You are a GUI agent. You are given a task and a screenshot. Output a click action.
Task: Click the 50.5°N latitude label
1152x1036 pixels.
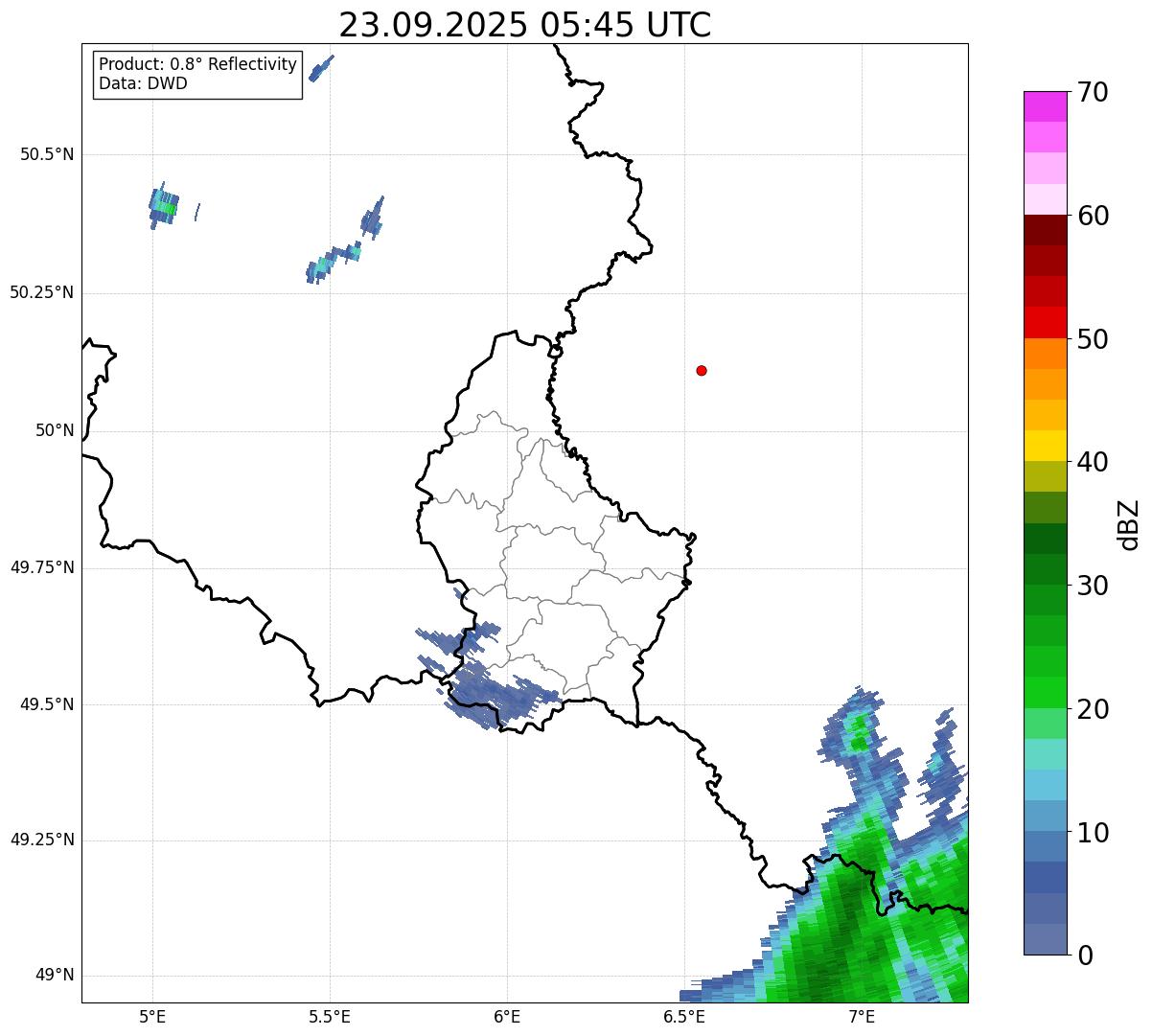tap(47, 154)
